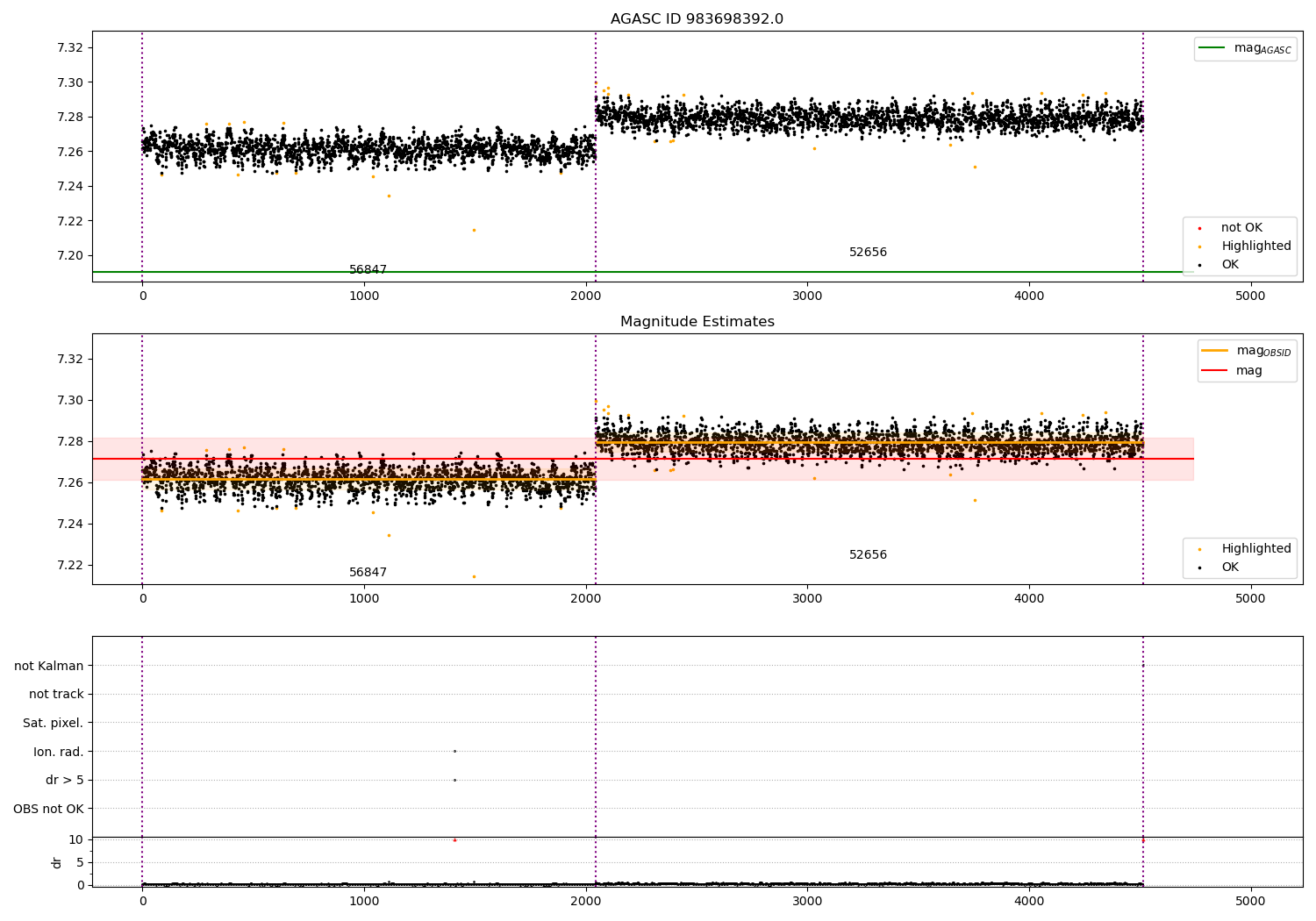Screen dimensions: 1316x921
Task: Click the rotated 'dr' y-axis label
Action: pos(57,862)
